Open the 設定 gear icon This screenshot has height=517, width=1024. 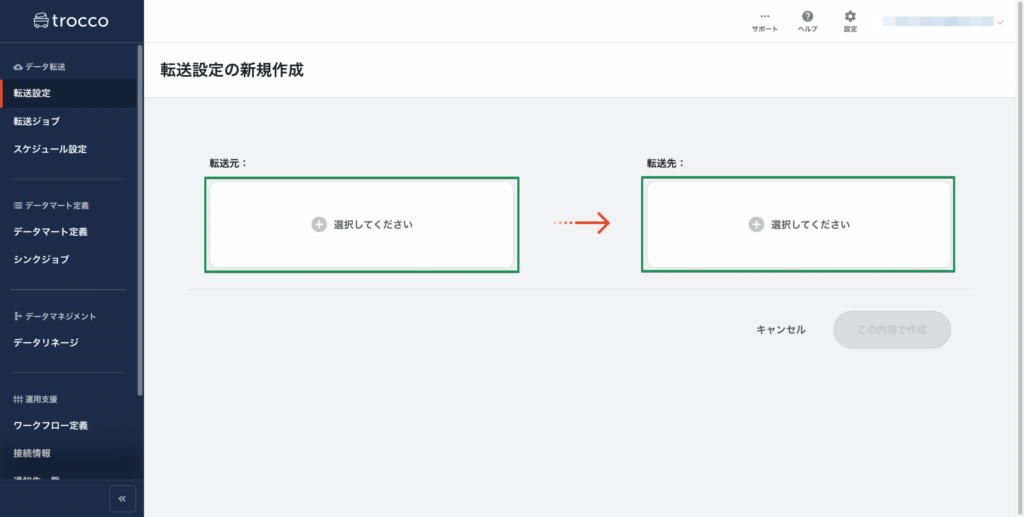point(850,17)
